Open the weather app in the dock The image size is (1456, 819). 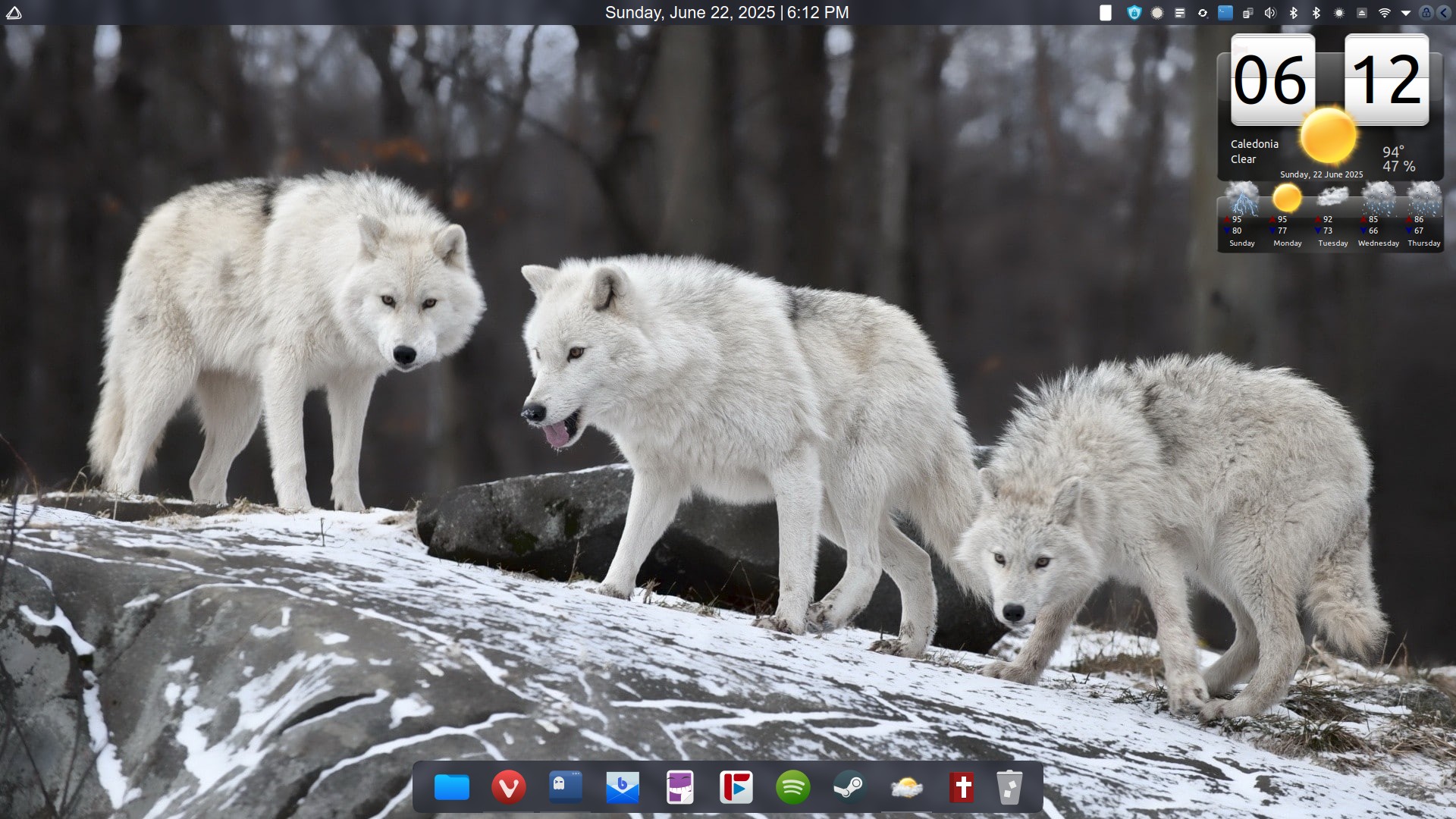tap(906, 788)
